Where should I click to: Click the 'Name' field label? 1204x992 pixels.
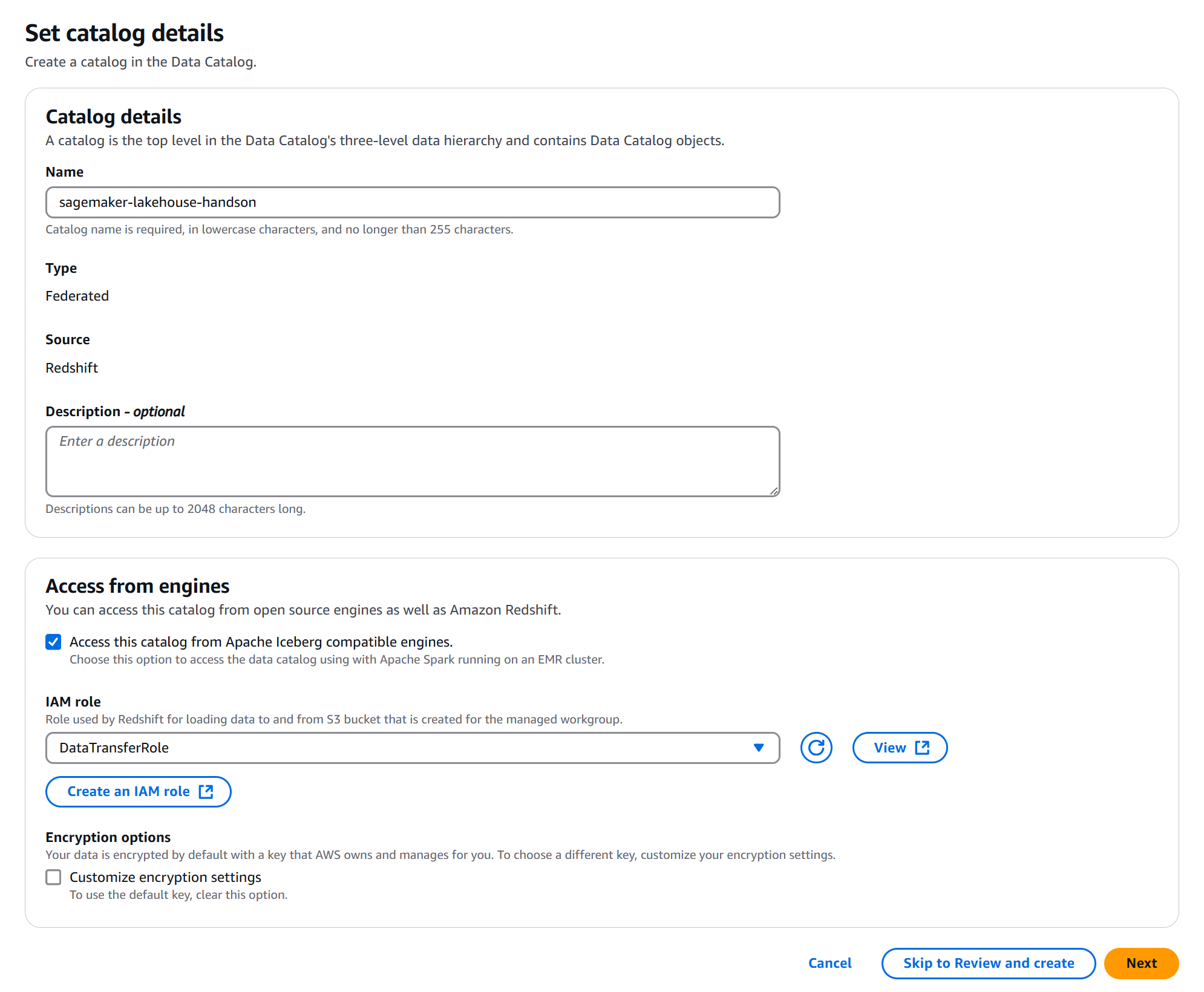point(64,172)
